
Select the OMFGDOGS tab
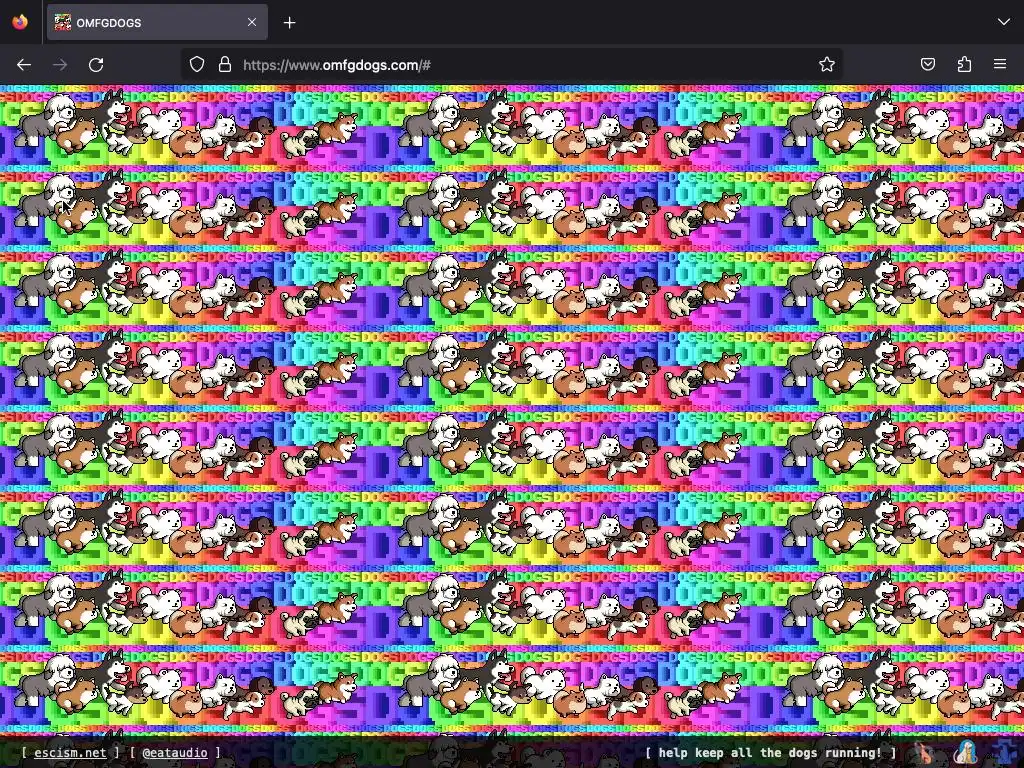pyautogui.click(x=157, y=22)
